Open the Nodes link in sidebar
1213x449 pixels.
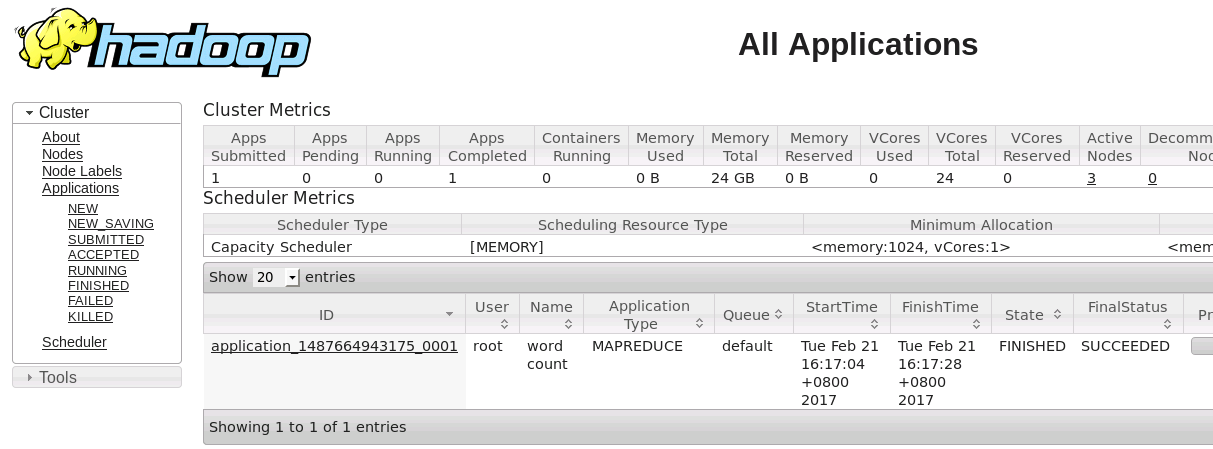62,154
